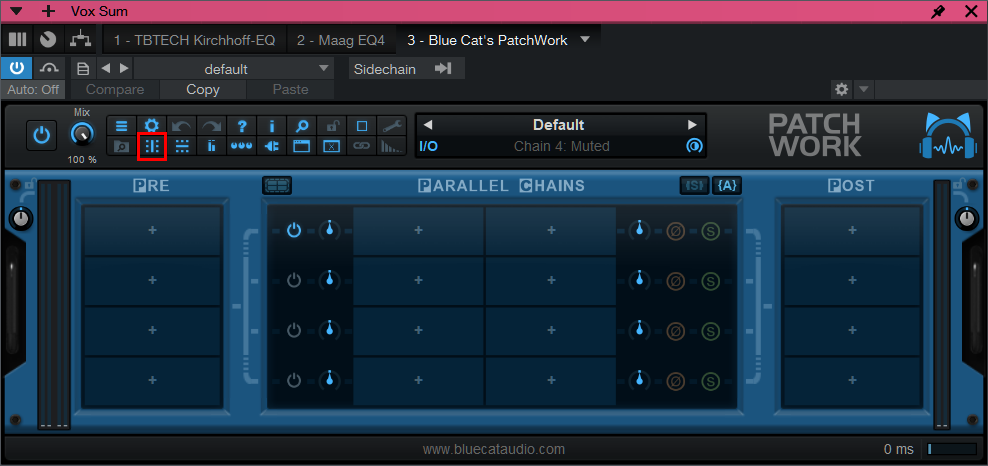988x466 pixels.
Task: Open the 'Auto: Off' automation mode selector
Action: (x=33, y=89)
